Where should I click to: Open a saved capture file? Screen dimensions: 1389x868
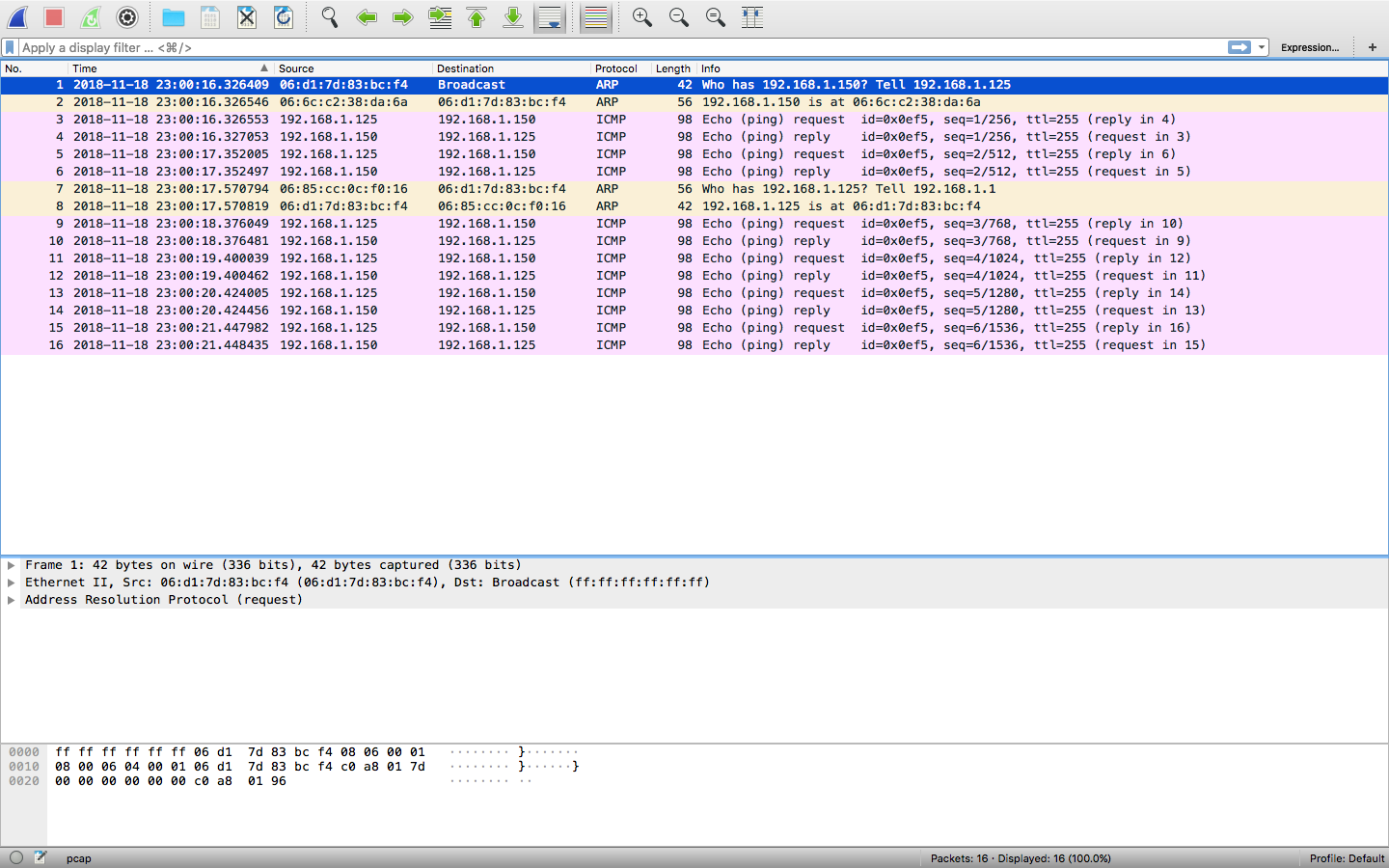point(174,16)
